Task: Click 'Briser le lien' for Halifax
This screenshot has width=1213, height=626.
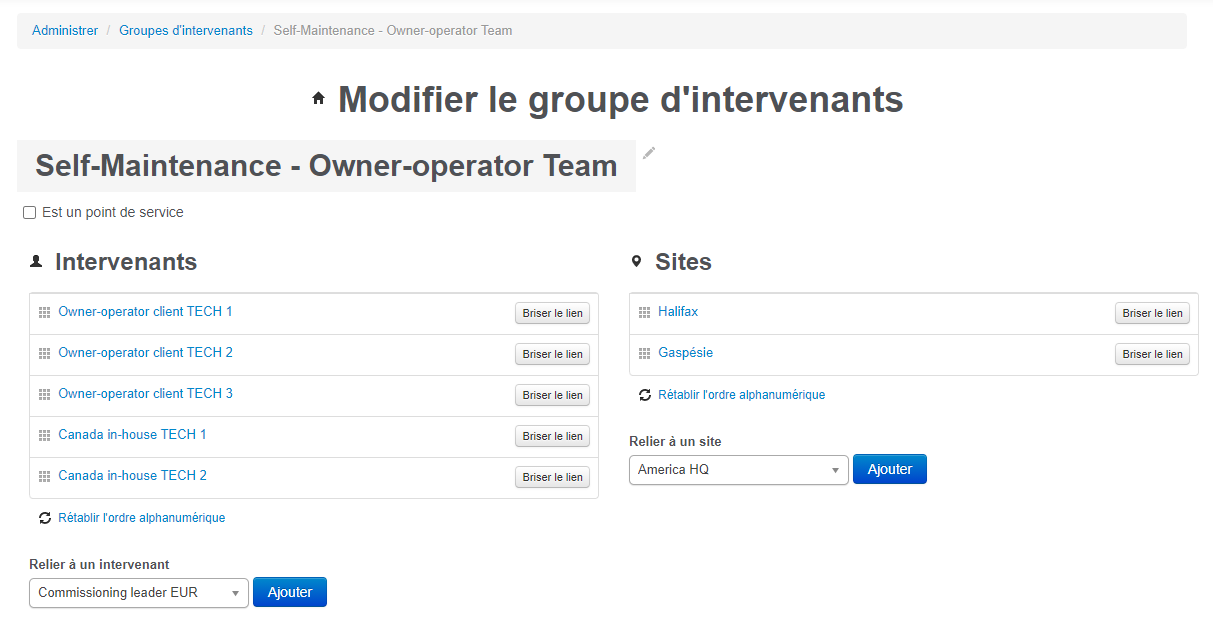Action: [1151, 312]
